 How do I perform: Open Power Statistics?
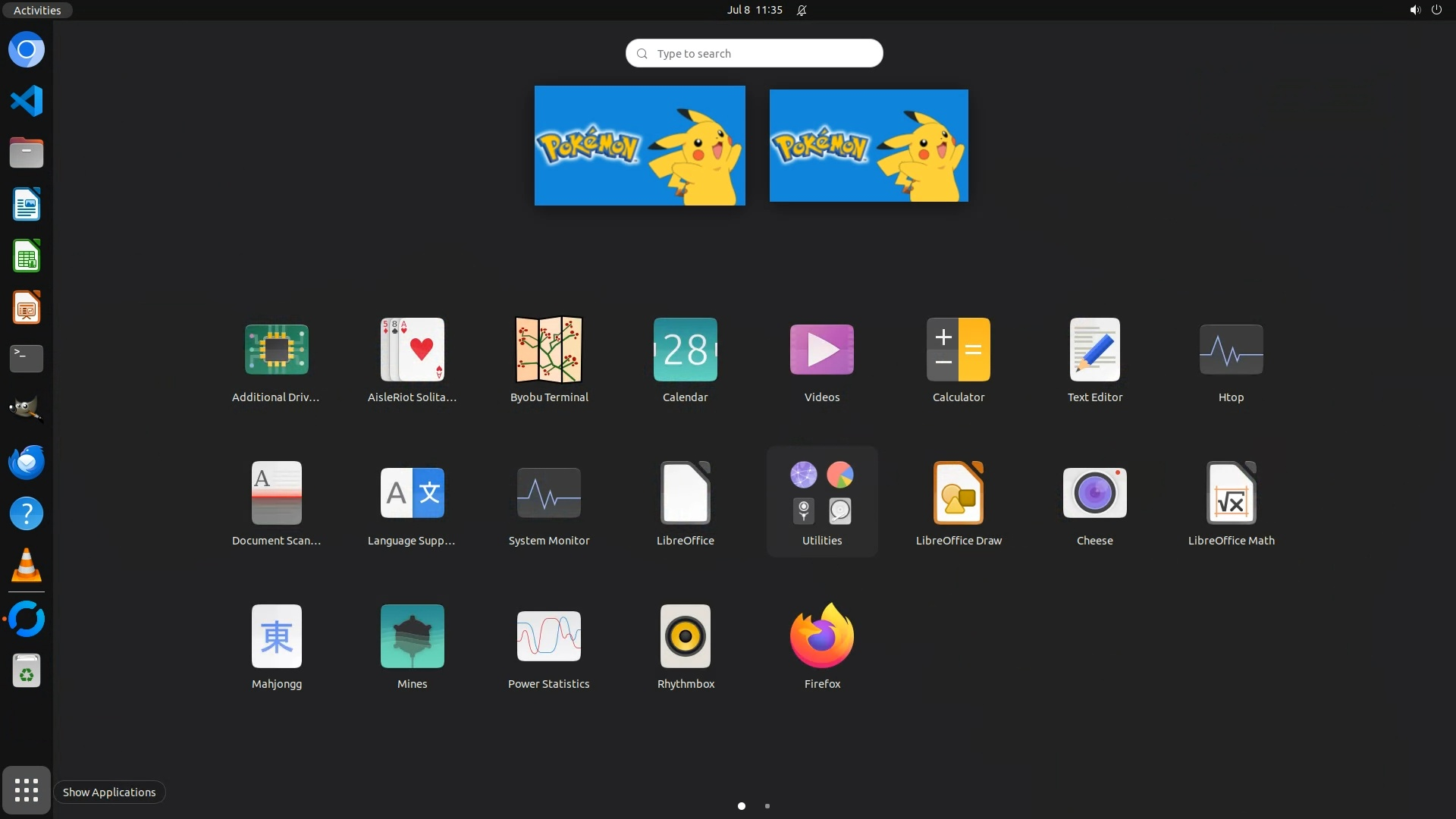tap(548, 636)
